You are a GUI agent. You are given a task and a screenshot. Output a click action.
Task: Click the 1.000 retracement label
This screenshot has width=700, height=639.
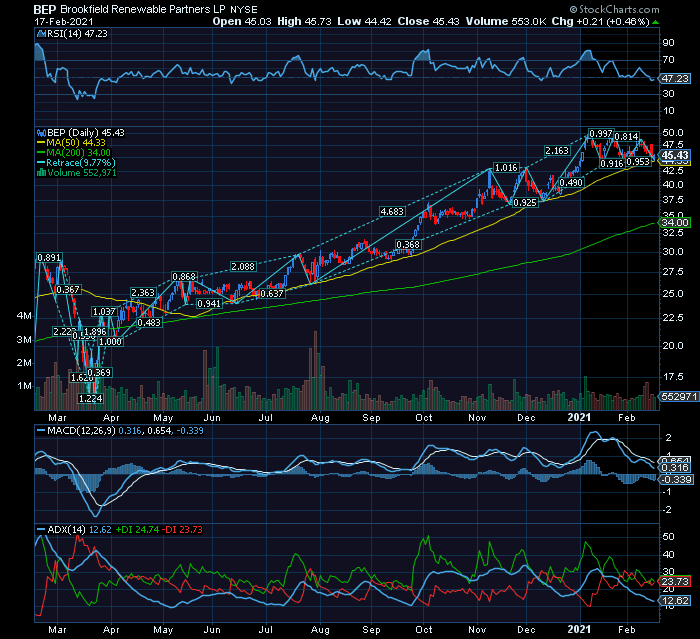click(110, 342)
